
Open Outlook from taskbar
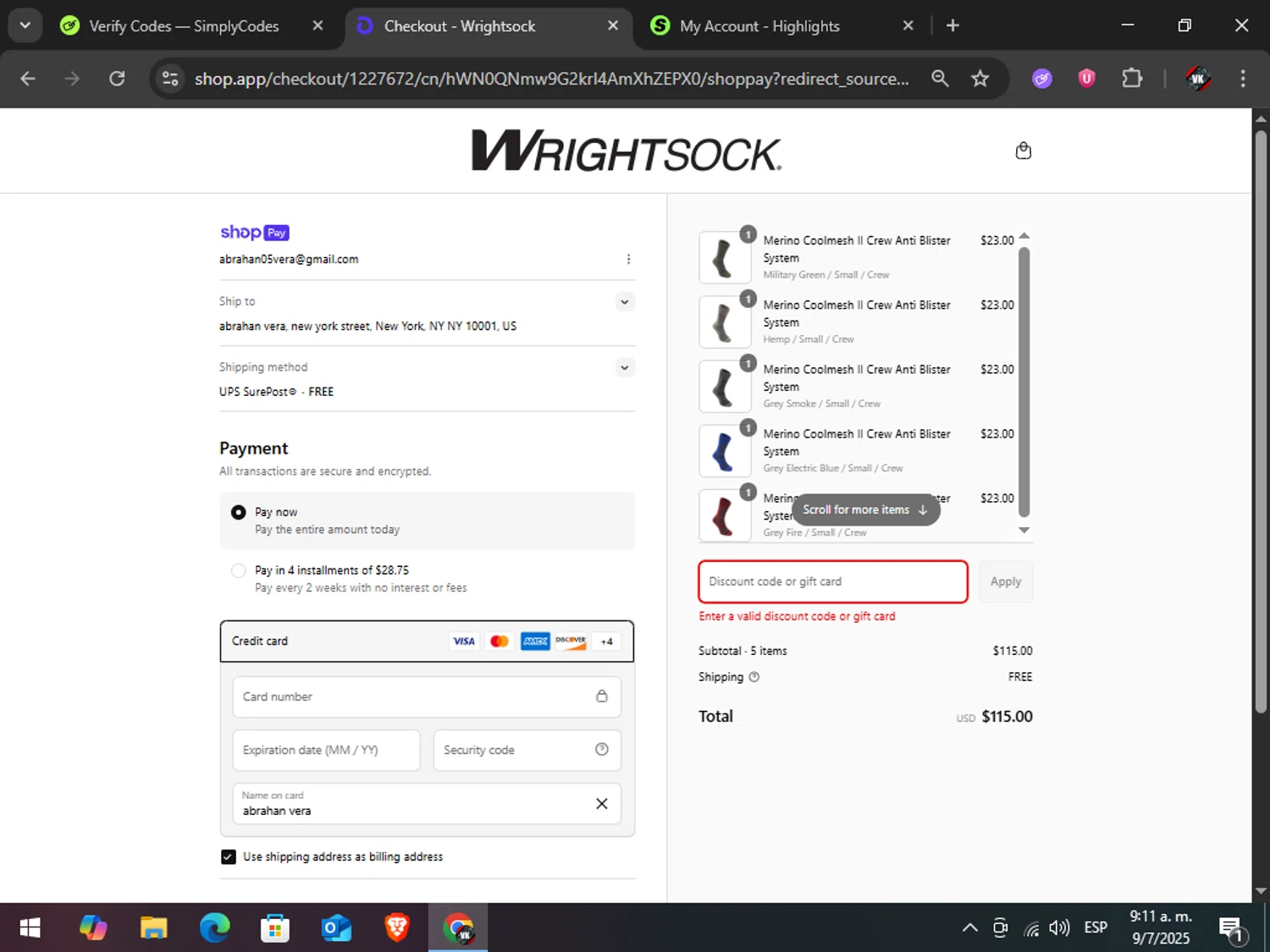(336, 928)
